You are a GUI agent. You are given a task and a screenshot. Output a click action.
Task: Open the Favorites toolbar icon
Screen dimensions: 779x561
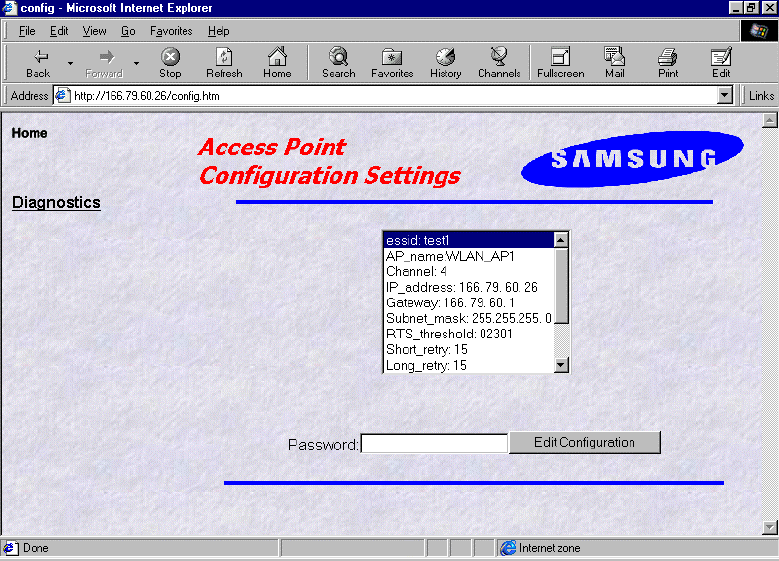click(392, 63)
